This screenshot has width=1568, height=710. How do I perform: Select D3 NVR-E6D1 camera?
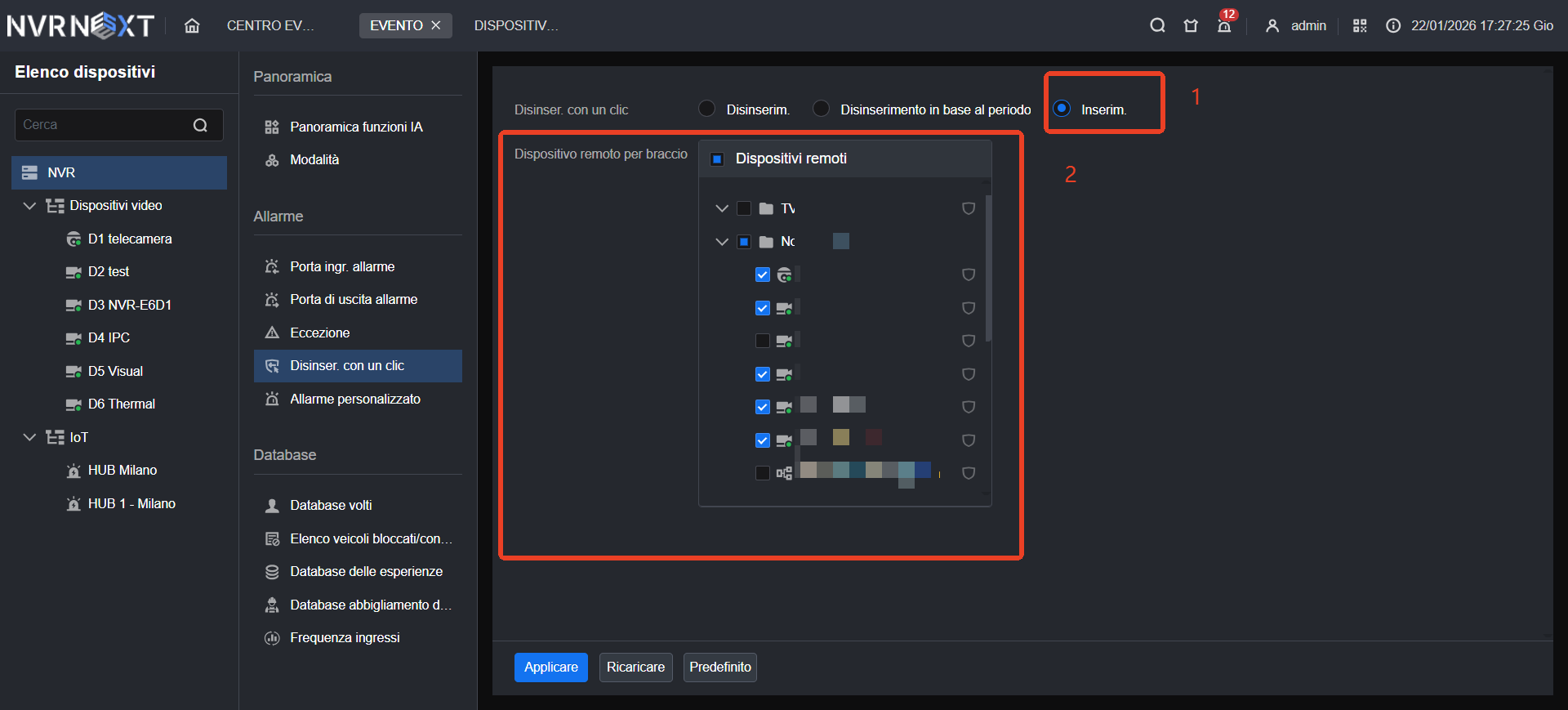point(118,305)
